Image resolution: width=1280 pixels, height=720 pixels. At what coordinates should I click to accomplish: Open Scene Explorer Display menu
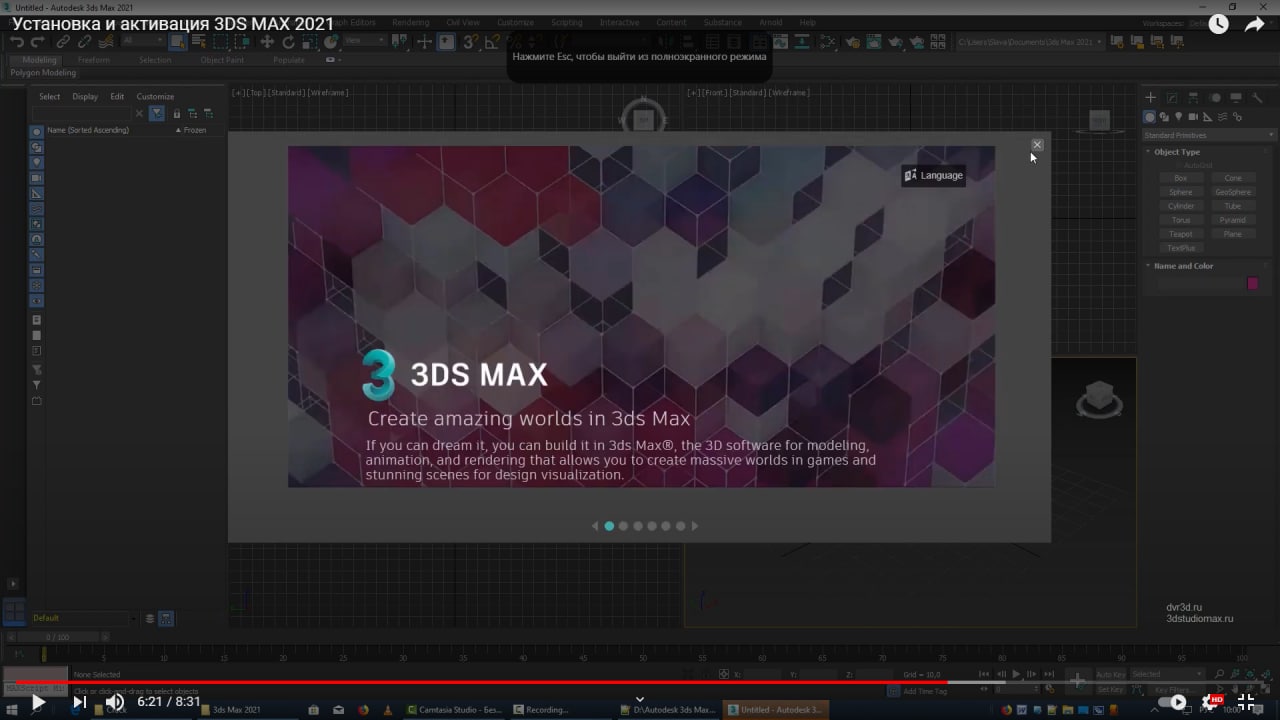(85, 97)
